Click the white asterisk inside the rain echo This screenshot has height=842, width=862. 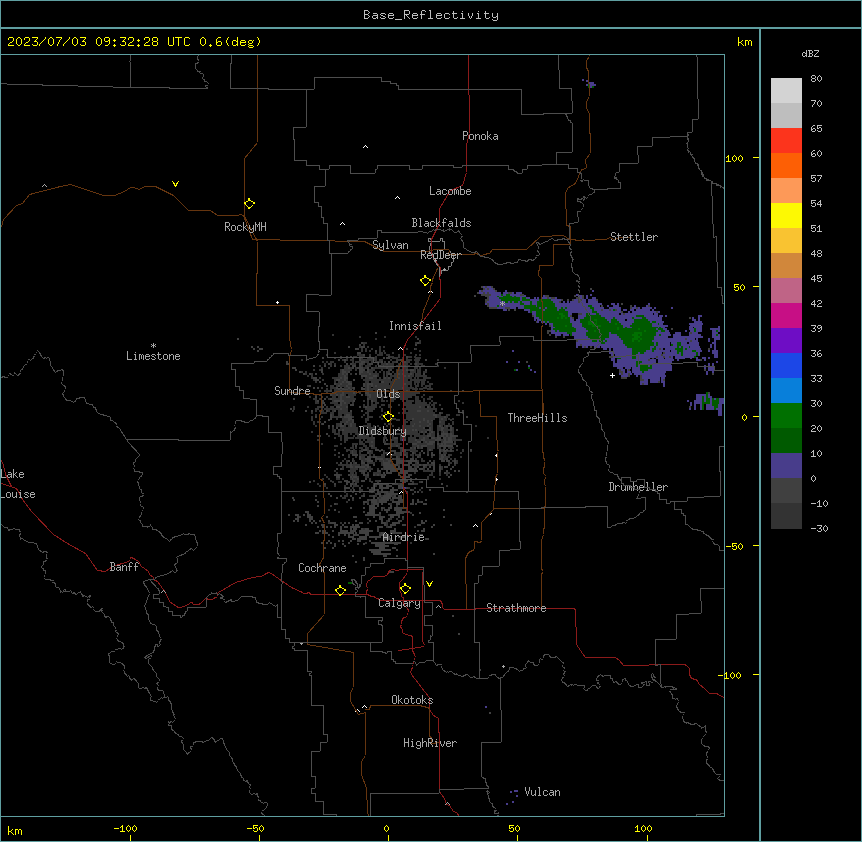(502, 303)
